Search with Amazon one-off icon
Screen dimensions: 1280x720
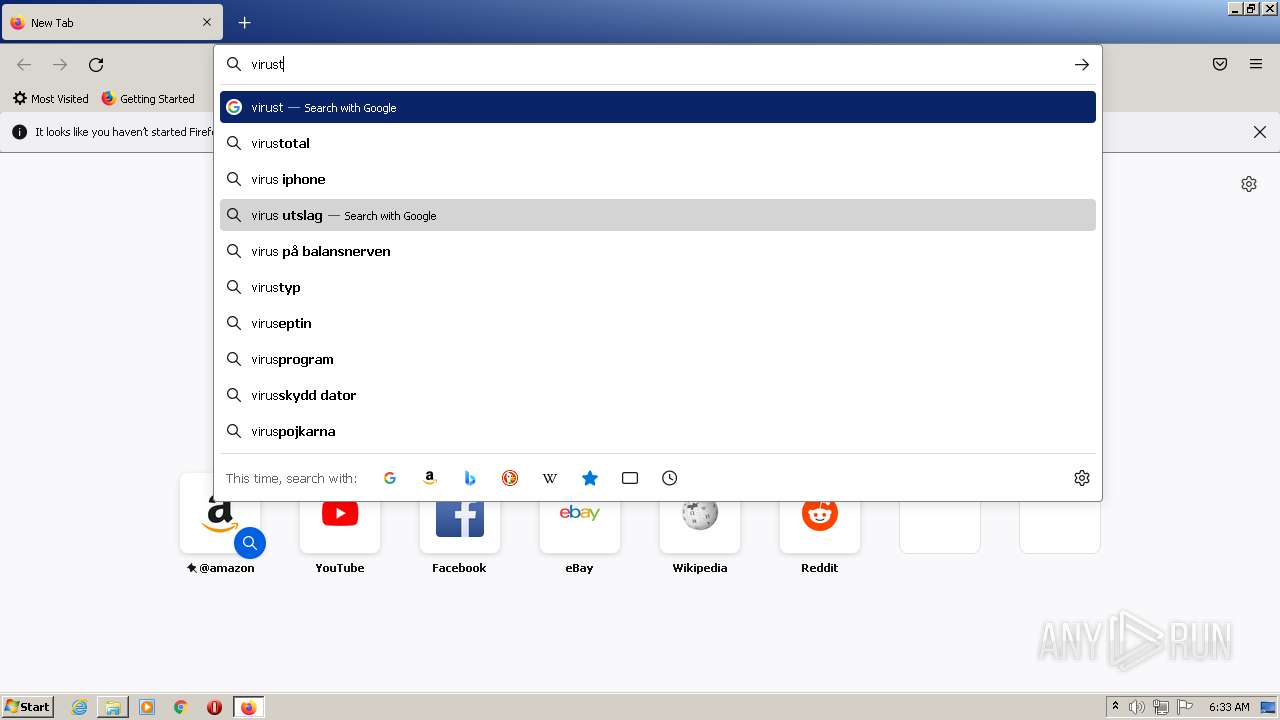pos(430,478)
